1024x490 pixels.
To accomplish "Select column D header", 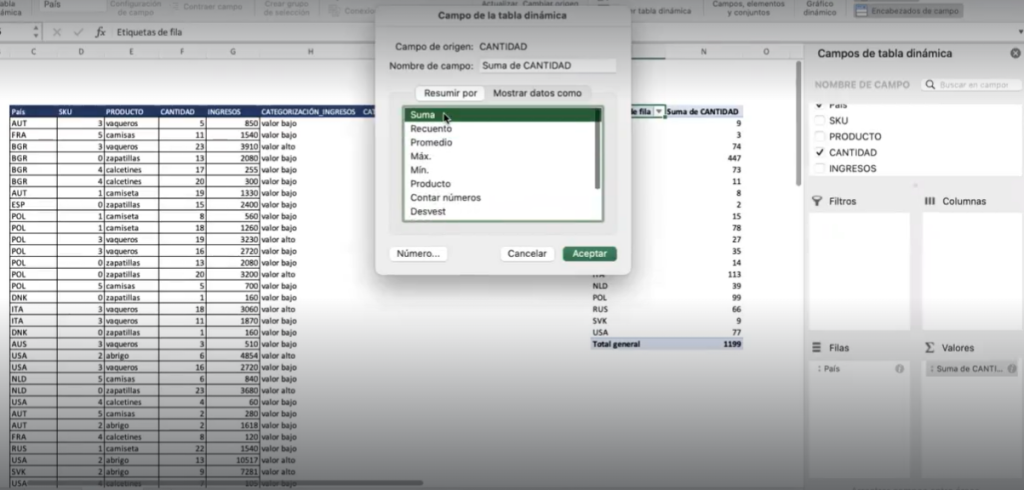I will point(81,52).
